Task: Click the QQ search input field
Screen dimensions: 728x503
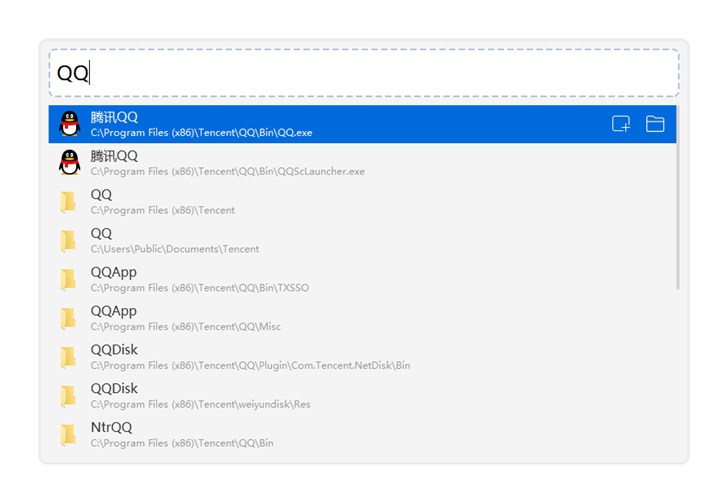Action: pos(364,73)
